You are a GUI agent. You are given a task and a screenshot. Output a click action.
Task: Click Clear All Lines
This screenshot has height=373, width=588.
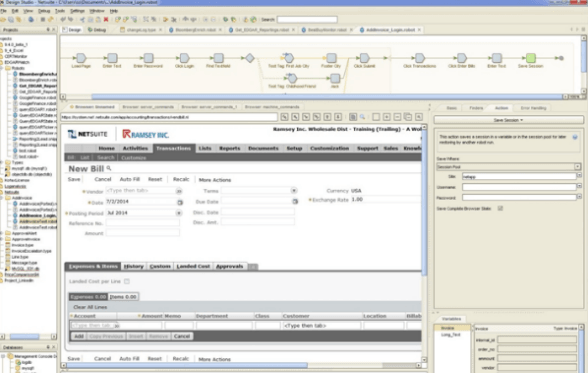pos(90,307)
